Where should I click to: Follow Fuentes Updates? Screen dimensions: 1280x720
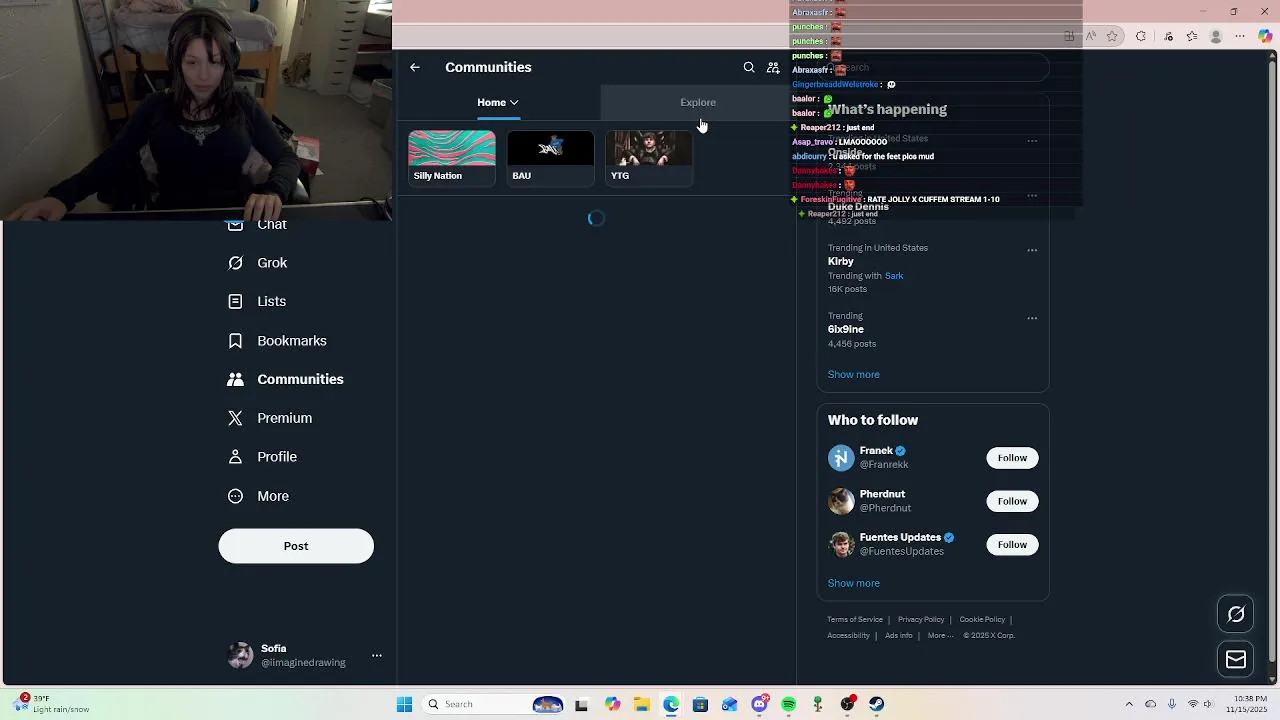point(1012,545)
